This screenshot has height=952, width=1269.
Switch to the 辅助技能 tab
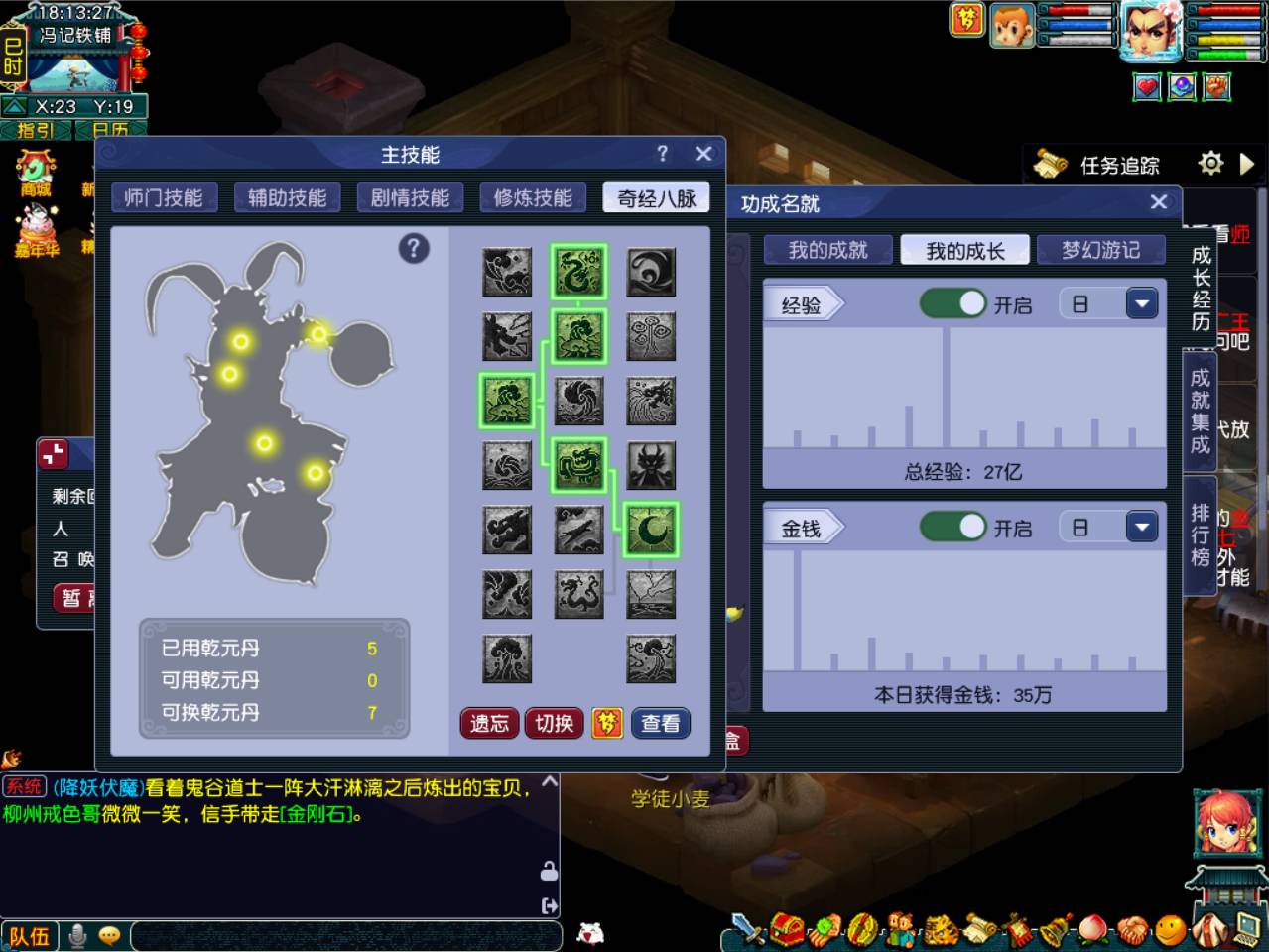(287, 197)
